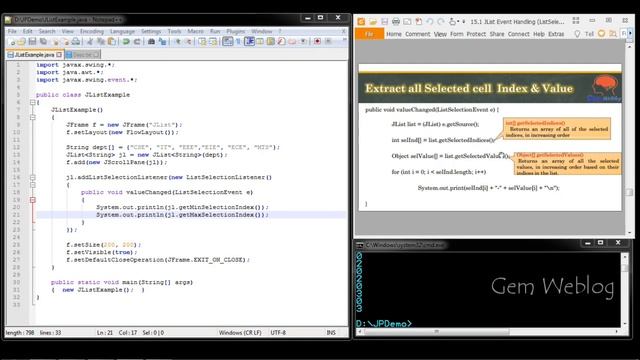This screenshot has height=360, width=640.
Task: Click the Print icon in Notepad++ toolbar
Action: click(x=76, y=41)
